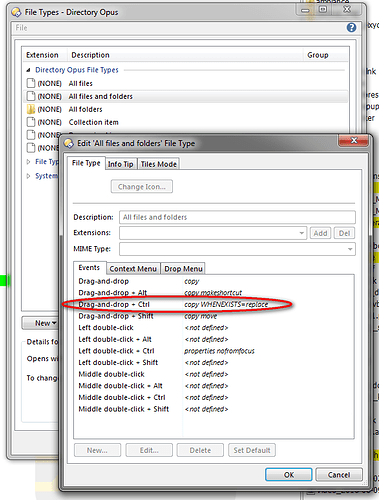Image resolution: width=379 pixels, height=500 pixels.
Task: Select the 'All folders' row text
Action: click(86, 109)
